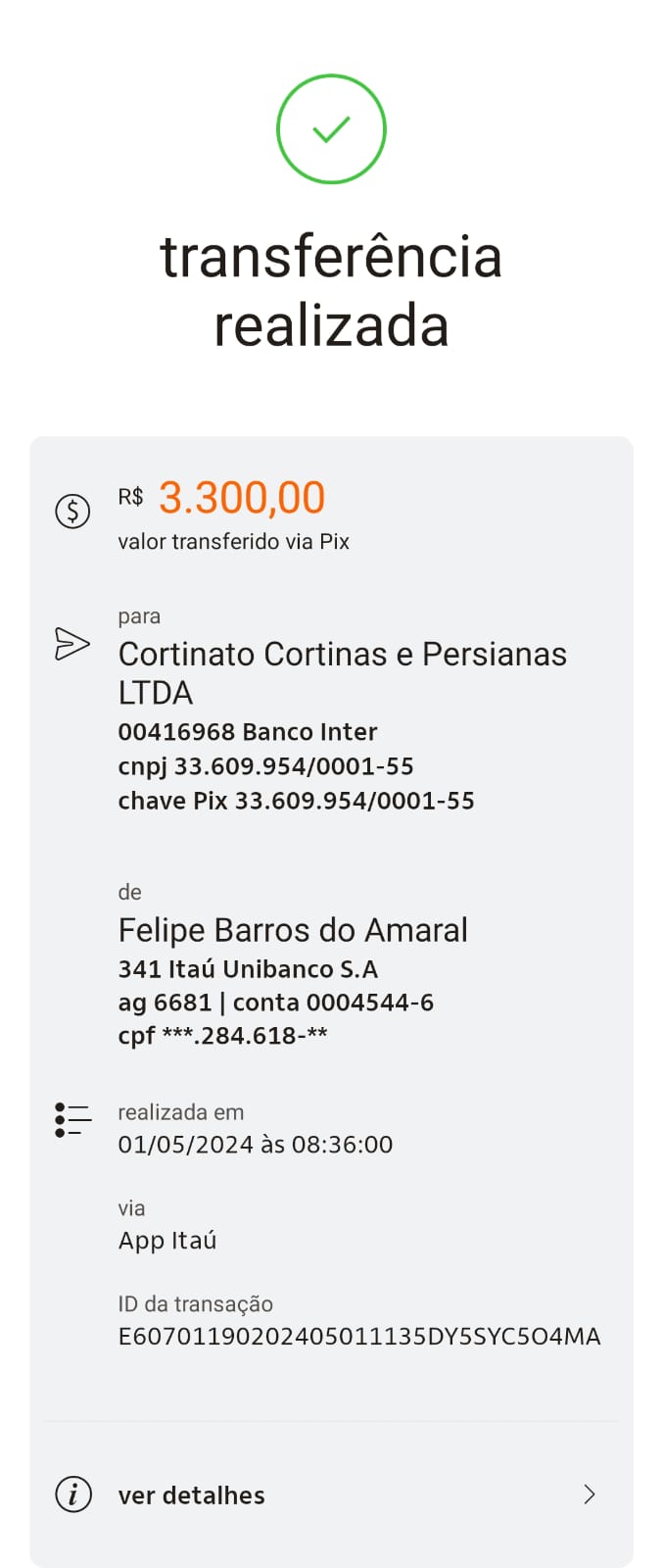This screenshot has width=663, height=1568.
Task: Select the ag 6681 conta line
Action: click(275, 1003)
